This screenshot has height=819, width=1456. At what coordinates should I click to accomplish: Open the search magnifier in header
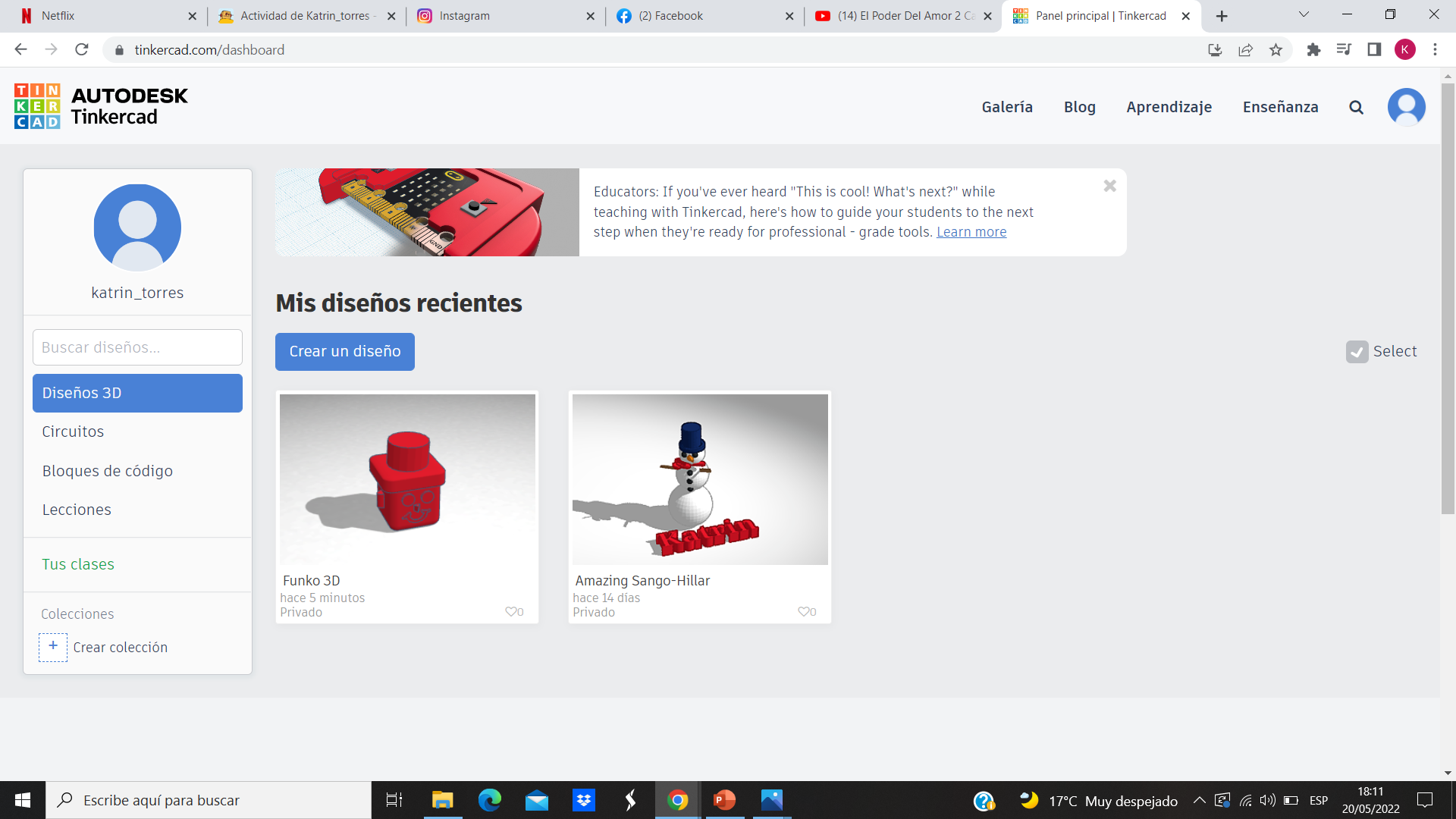click(1356, 108)
